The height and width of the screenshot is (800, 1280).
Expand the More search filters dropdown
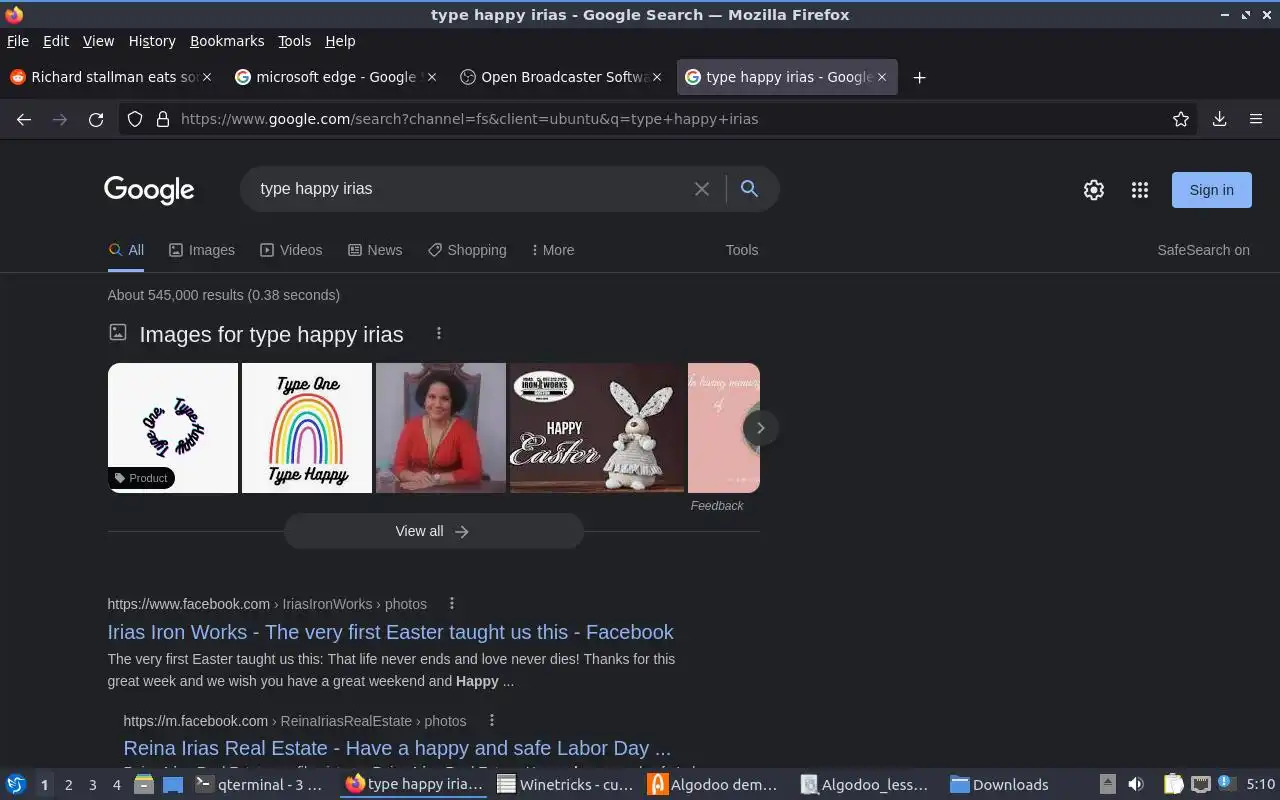point(553,250)
